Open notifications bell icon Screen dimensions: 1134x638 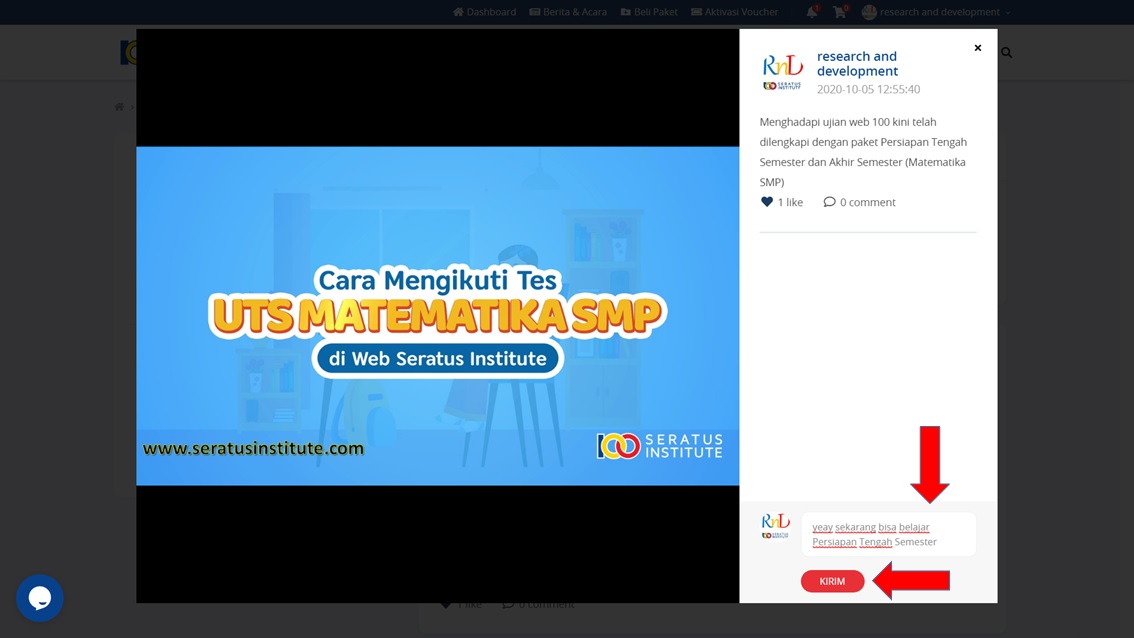point(812,12)
